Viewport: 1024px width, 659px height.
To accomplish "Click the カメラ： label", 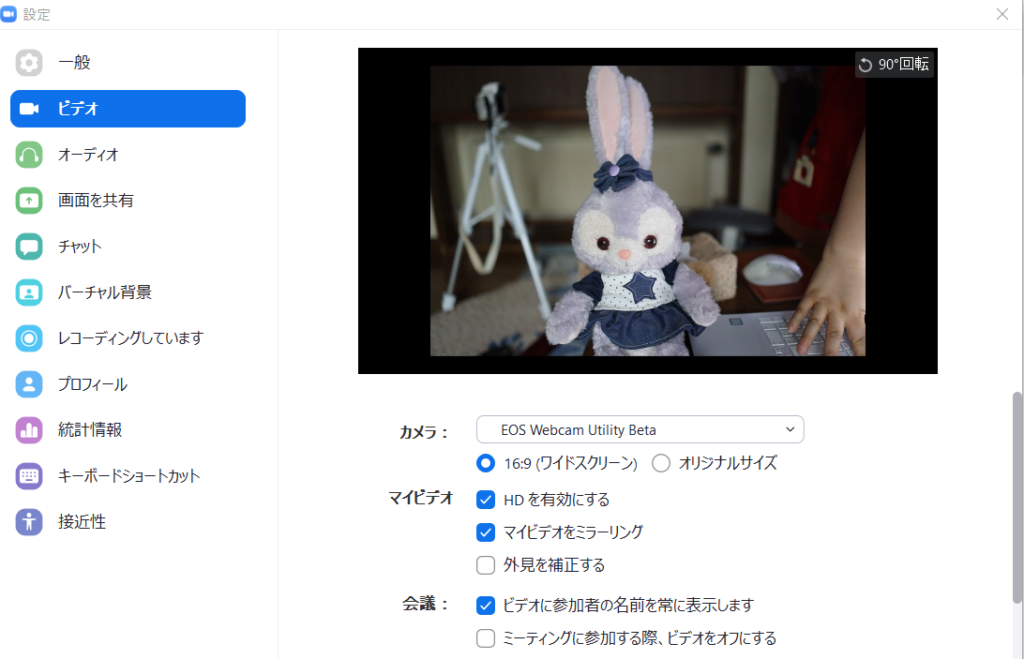I will 424,432.
